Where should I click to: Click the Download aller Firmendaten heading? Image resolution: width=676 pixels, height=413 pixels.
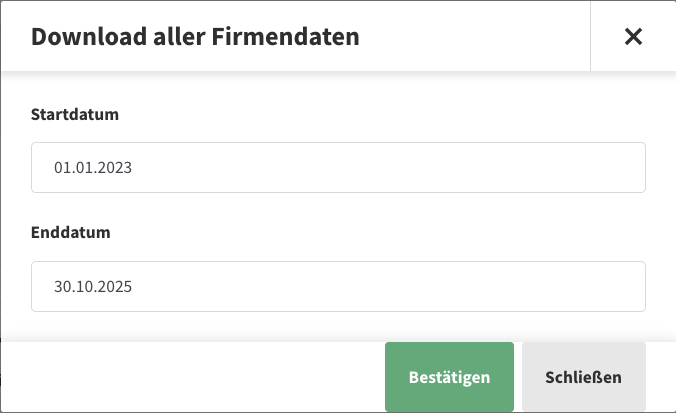(x=195, y=38)
